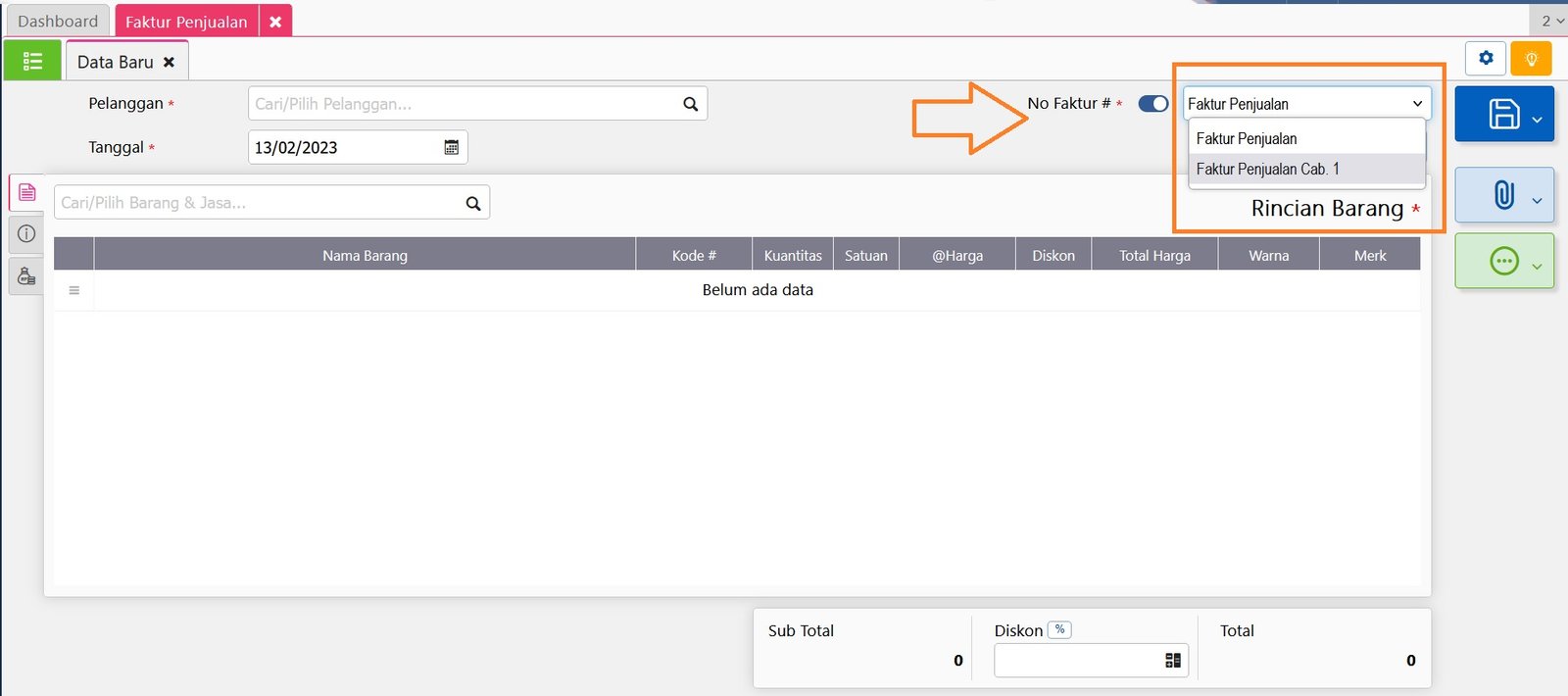
Task: Open the info side tab icon
Action: pos(26,233)
